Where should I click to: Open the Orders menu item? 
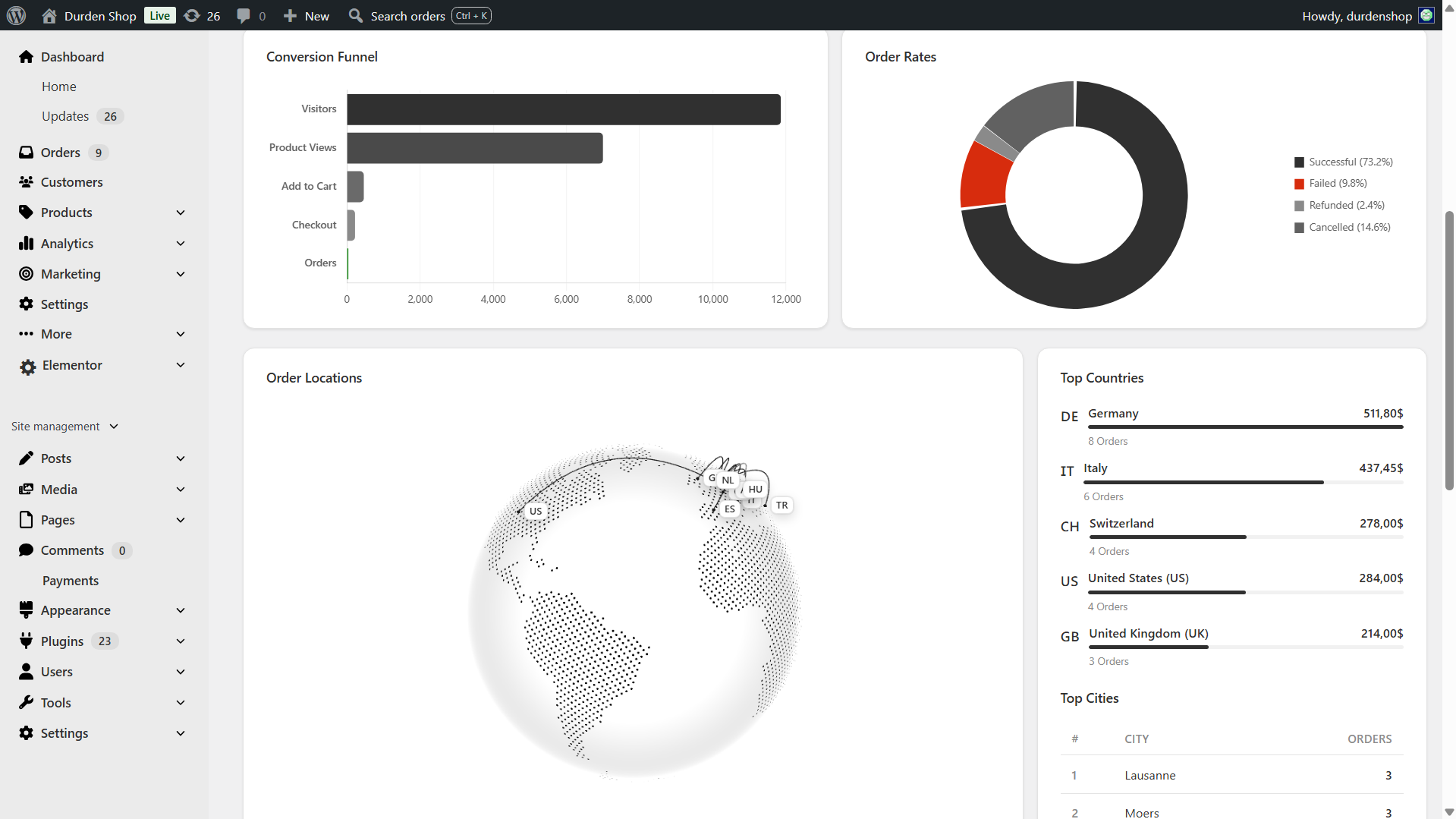point(60,153)
